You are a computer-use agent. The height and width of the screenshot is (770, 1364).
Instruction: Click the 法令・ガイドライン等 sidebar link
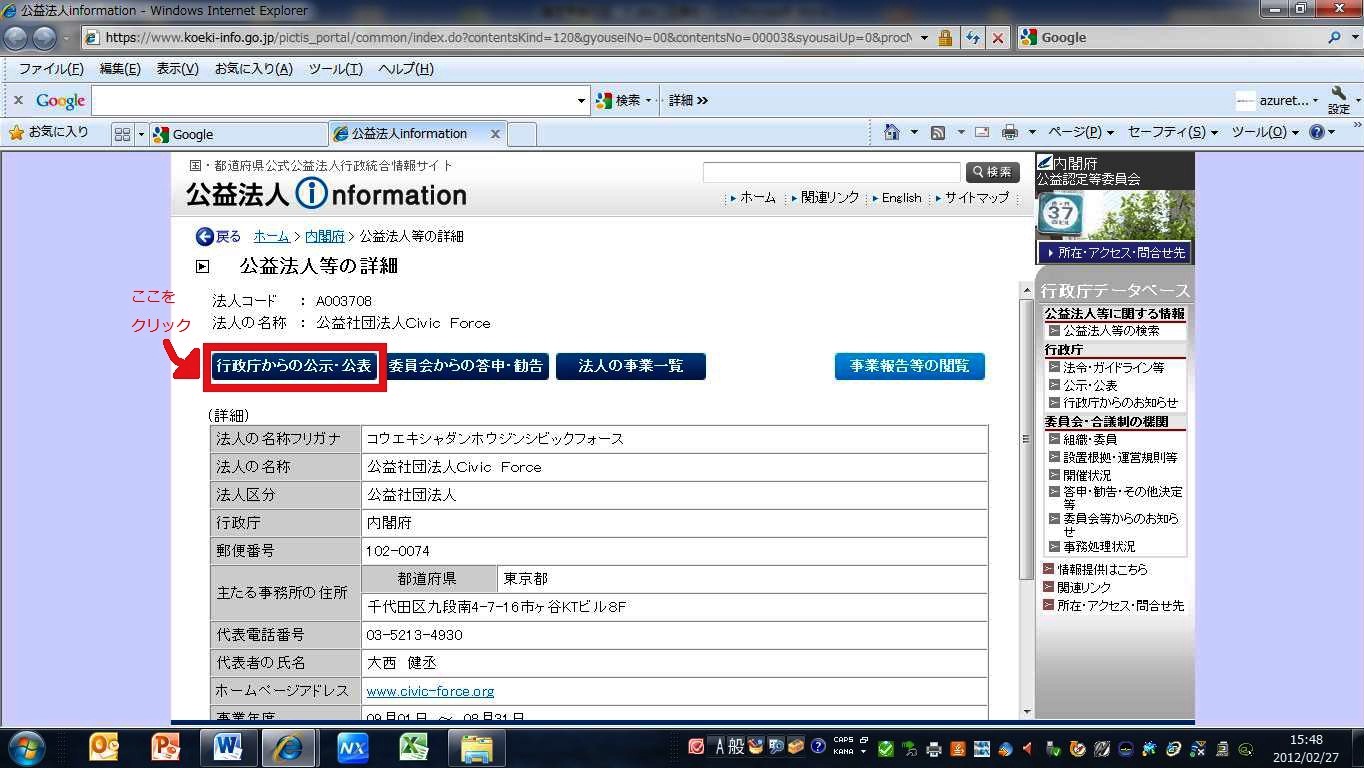[1114, 367]
